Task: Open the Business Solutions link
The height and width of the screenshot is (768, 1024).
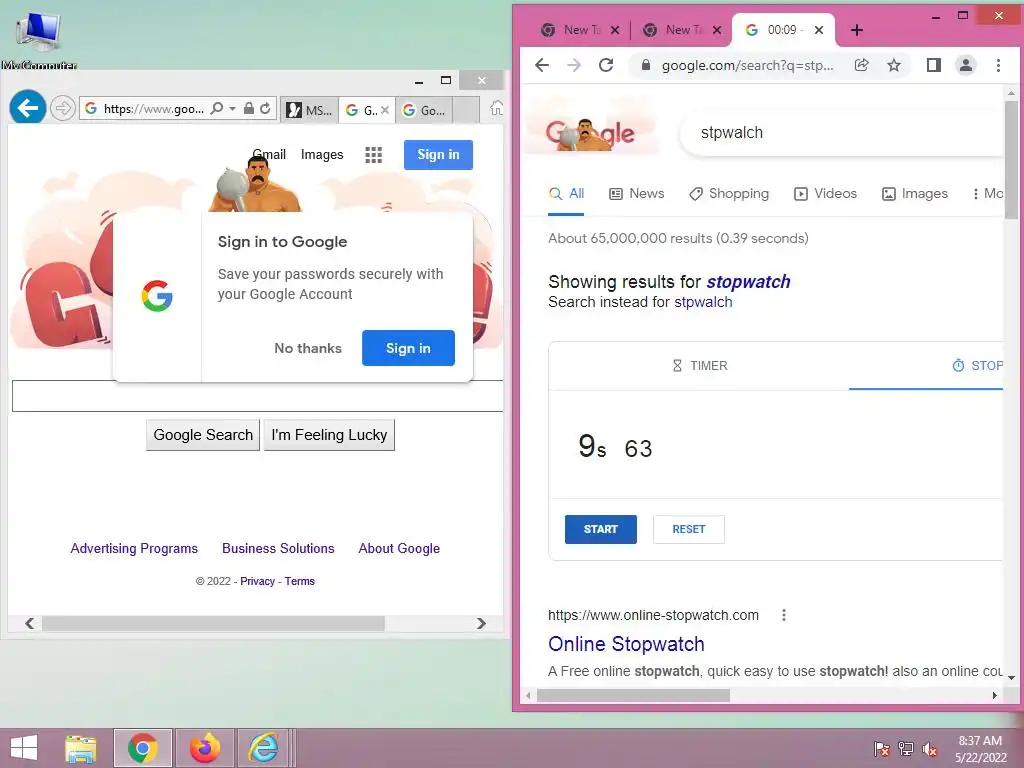Action: (278, 549)
